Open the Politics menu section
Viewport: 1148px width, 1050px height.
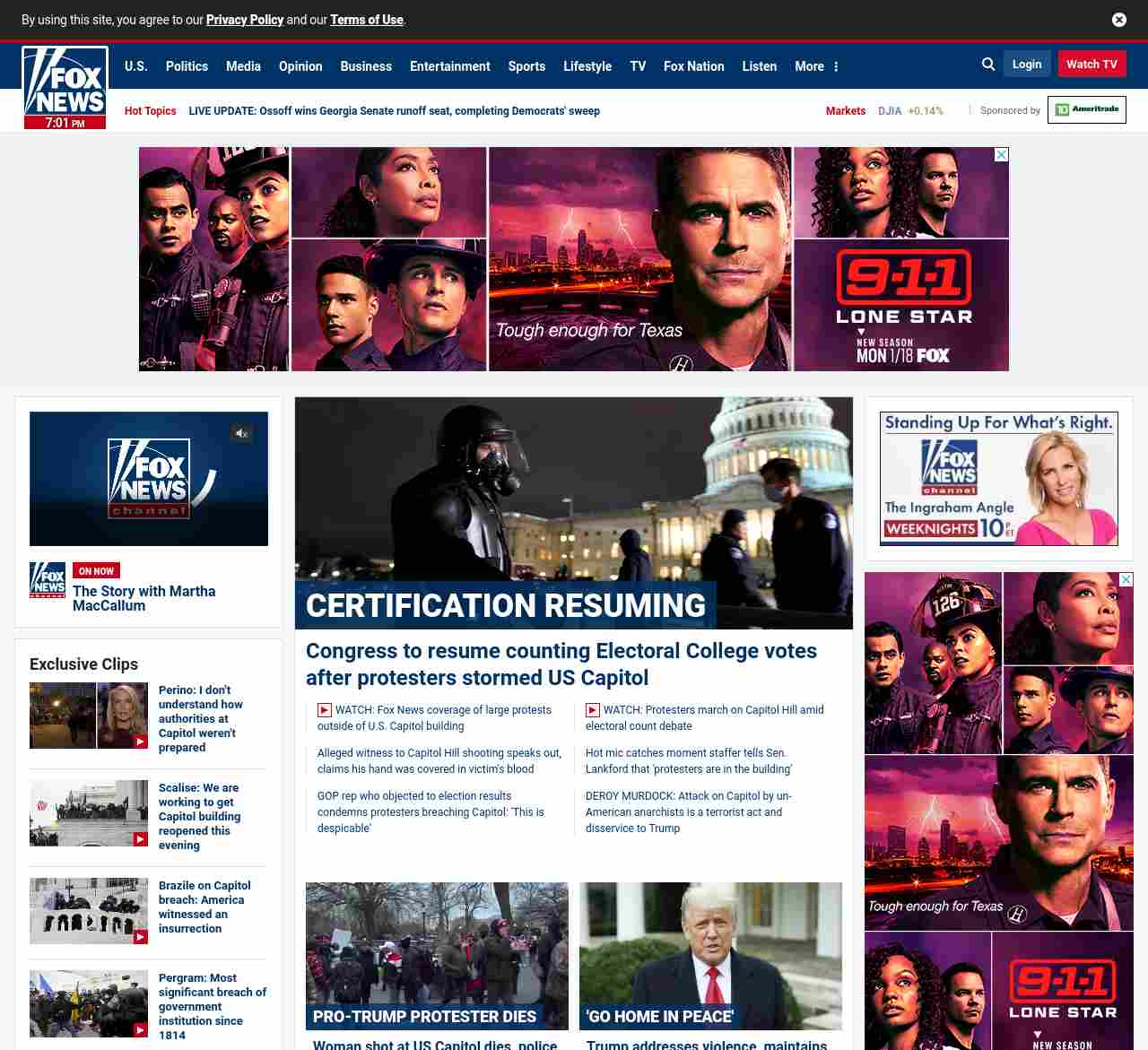pos(187,66)
